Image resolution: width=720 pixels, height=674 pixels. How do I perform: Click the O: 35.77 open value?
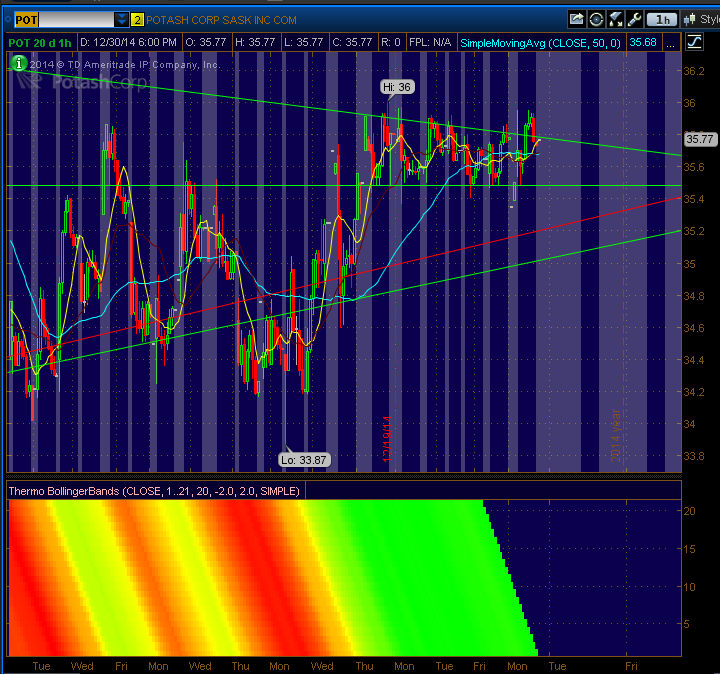pyautogui.click(x=206, y=43)
